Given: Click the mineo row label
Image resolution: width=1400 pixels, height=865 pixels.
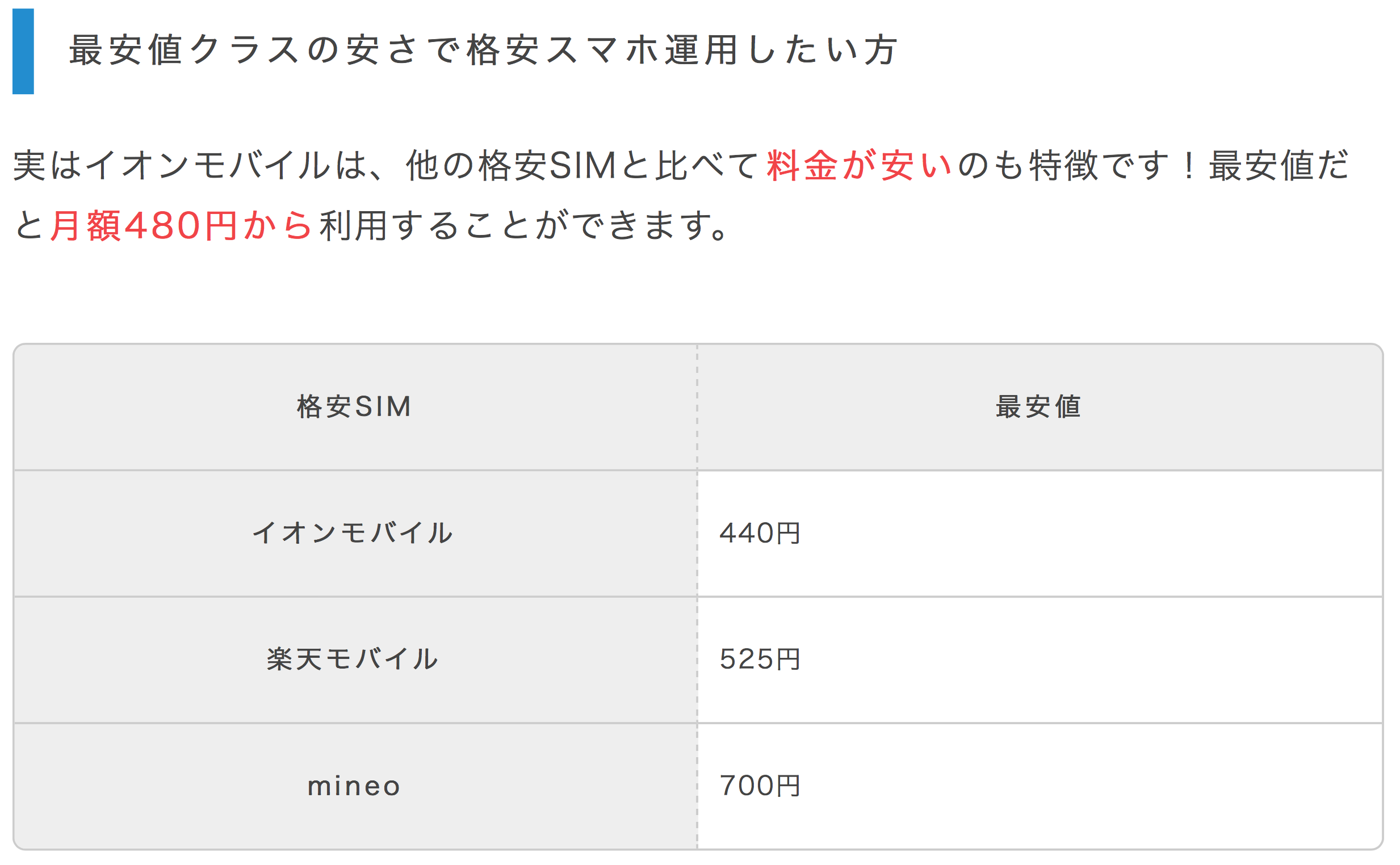Looking at the screenshot, I should [355, 787].
